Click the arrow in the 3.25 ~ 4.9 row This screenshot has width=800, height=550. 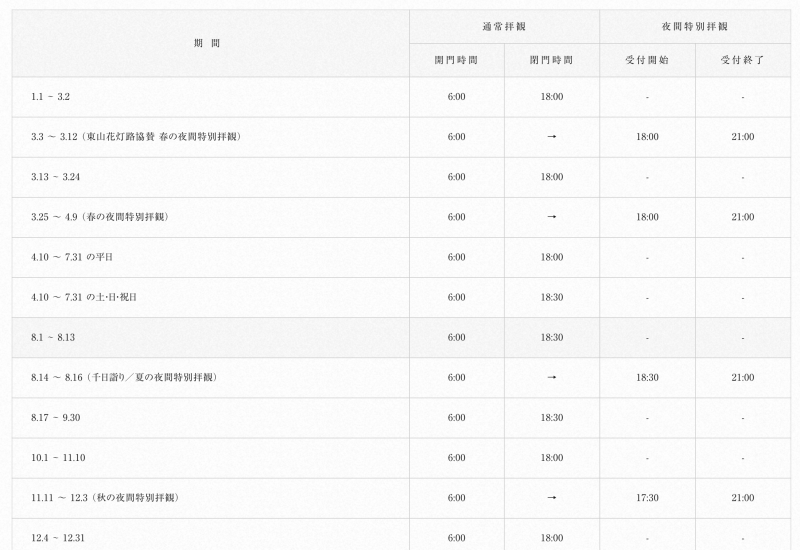click(x=552, y=217)
